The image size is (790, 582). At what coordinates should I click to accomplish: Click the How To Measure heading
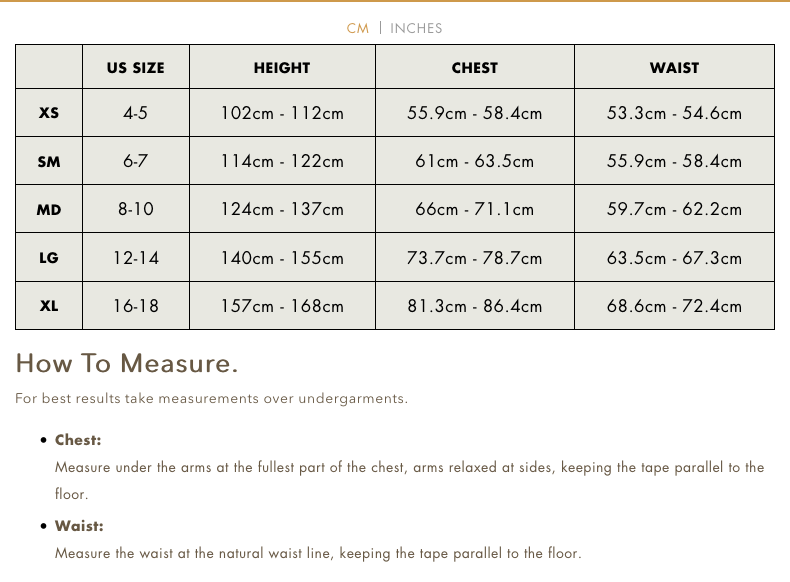127,363
